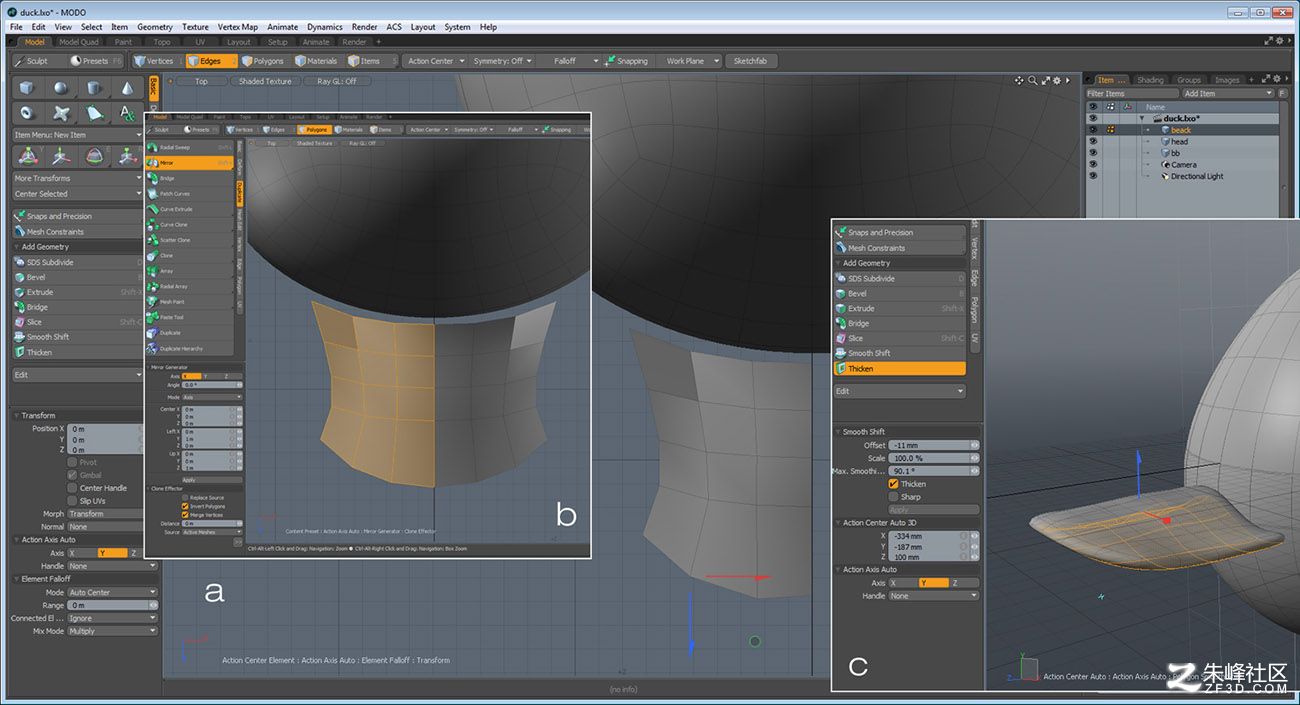Click the Slice tool icon in main panel
This screenshot has width=1300, height=705.
tap(19, 322)
